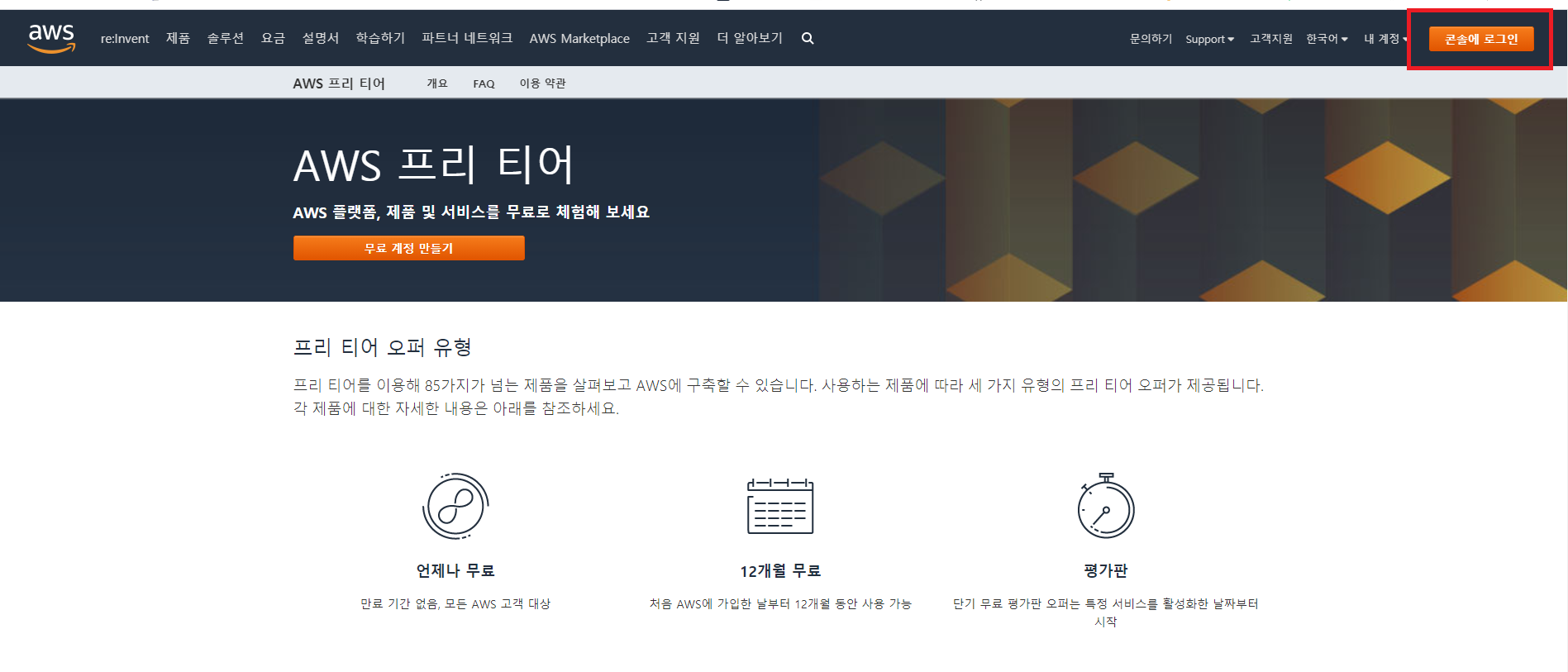Open the 제품 menu
1568x672 pixels.
click(x=178, y=38)
